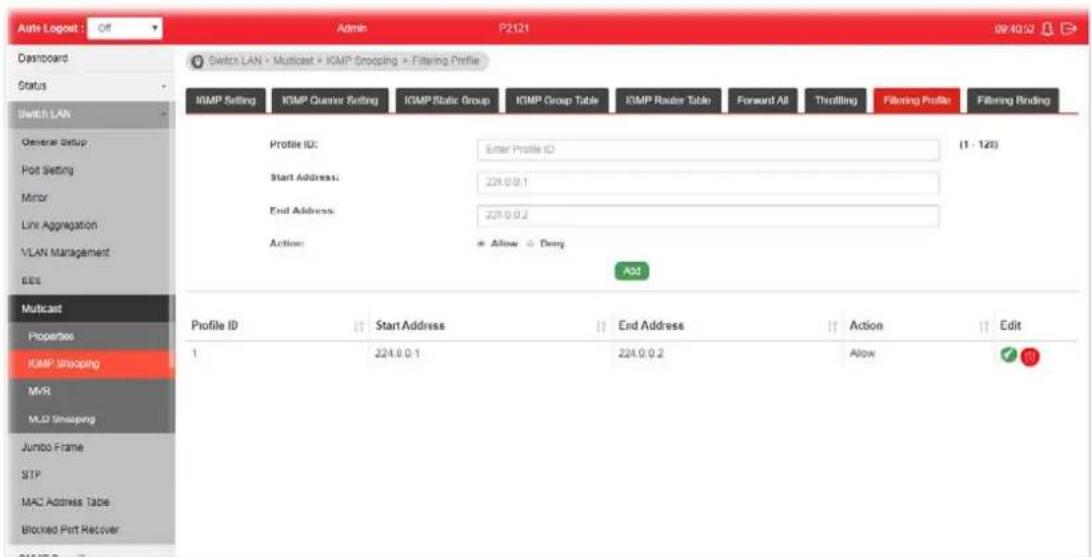Click Admin label in top header
Viewport: 1092px width, 557px height.
pyautogui.click(x=352, y=29)
